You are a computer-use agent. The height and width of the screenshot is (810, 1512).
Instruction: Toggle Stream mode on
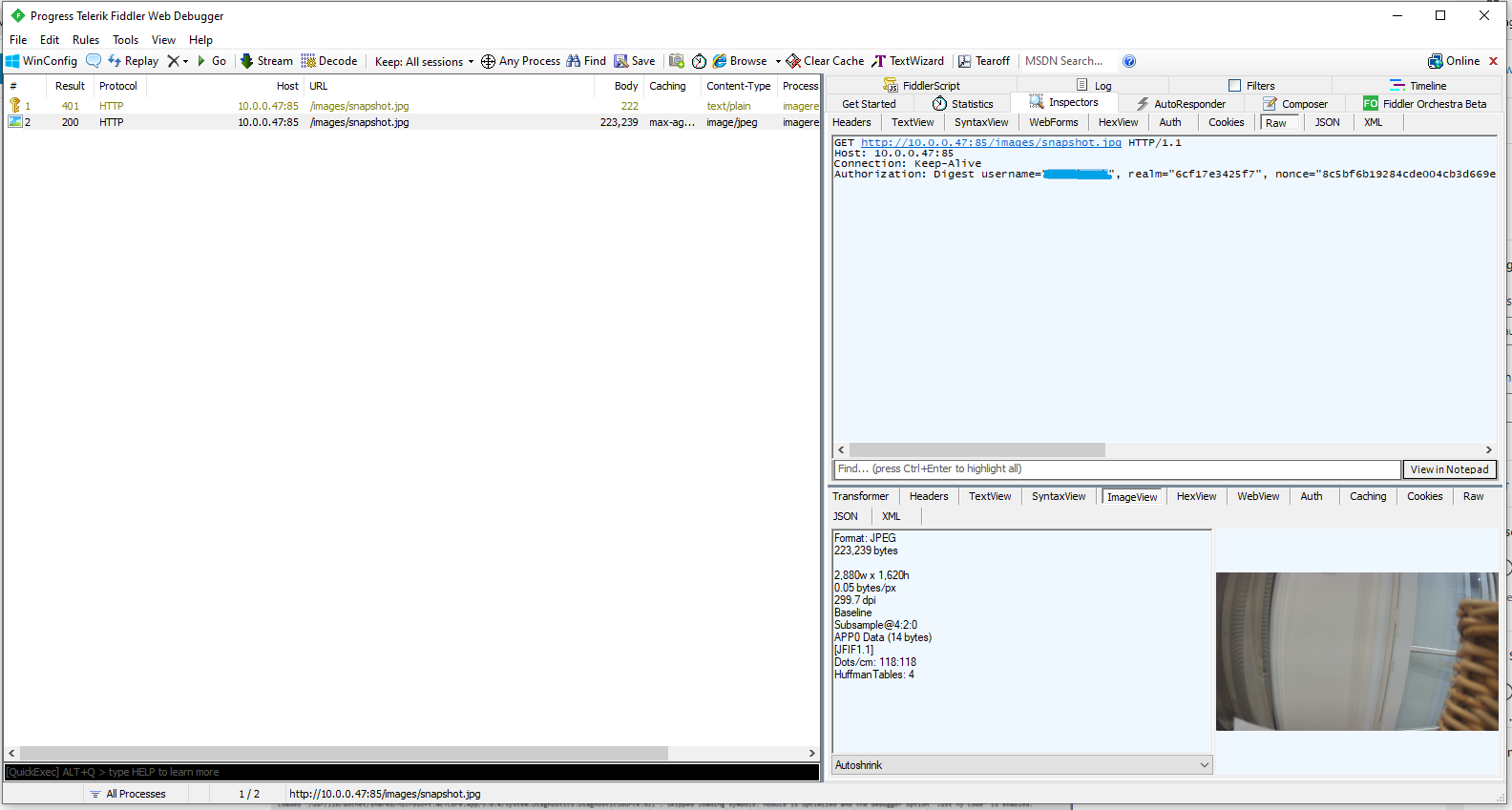coord(266,61)
